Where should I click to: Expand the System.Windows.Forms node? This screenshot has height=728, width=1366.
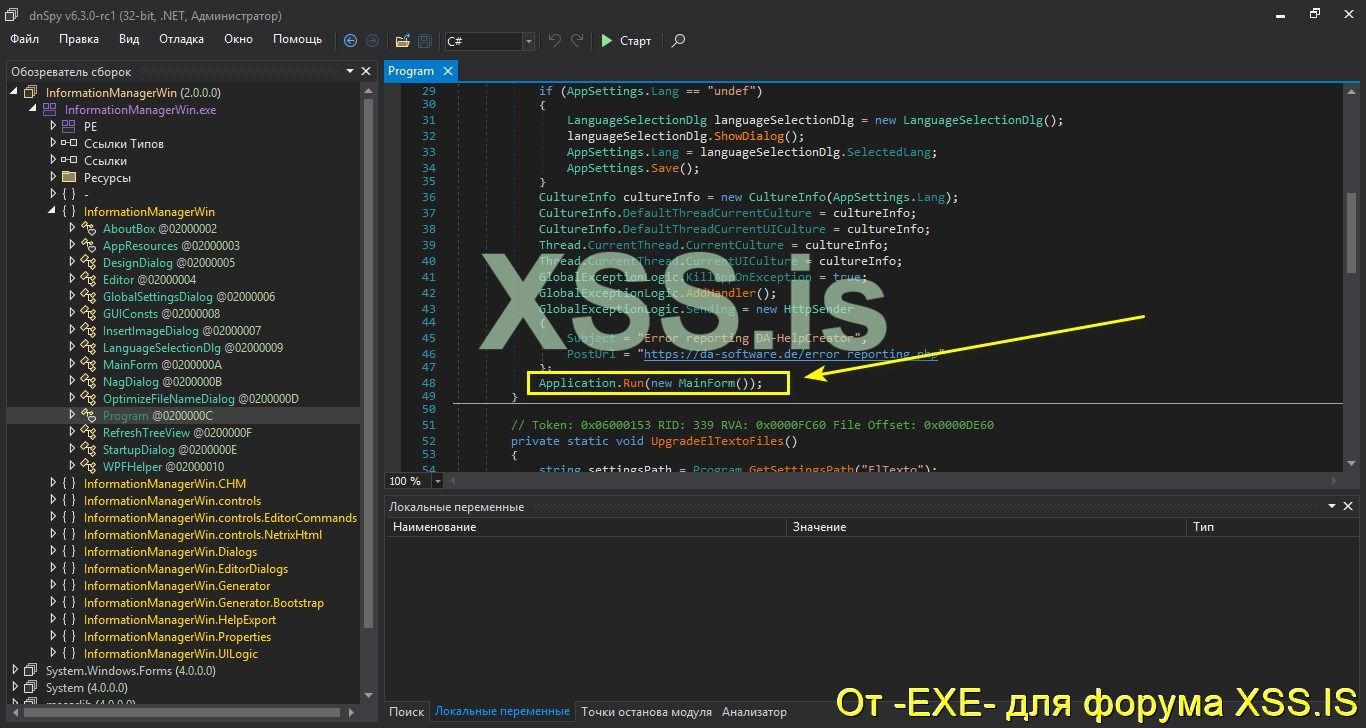pyautogui.click(x=13, y=670)
